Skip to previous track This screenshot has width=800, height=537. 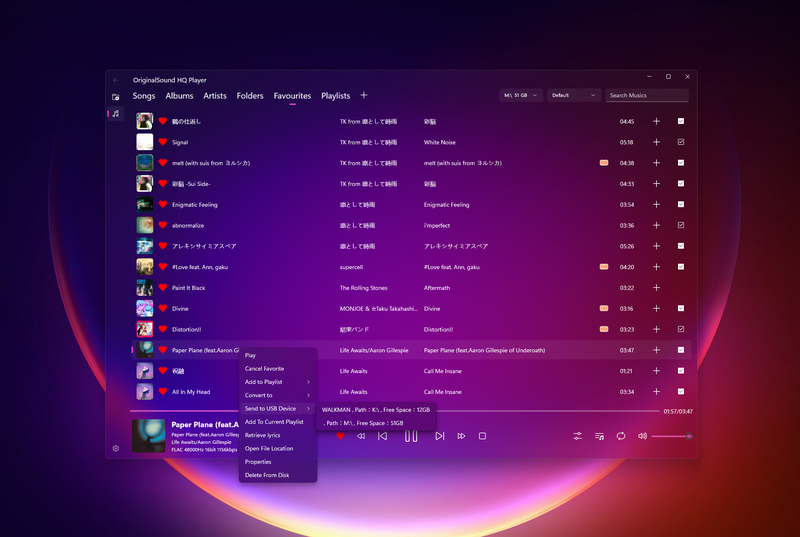pos(382,436)
